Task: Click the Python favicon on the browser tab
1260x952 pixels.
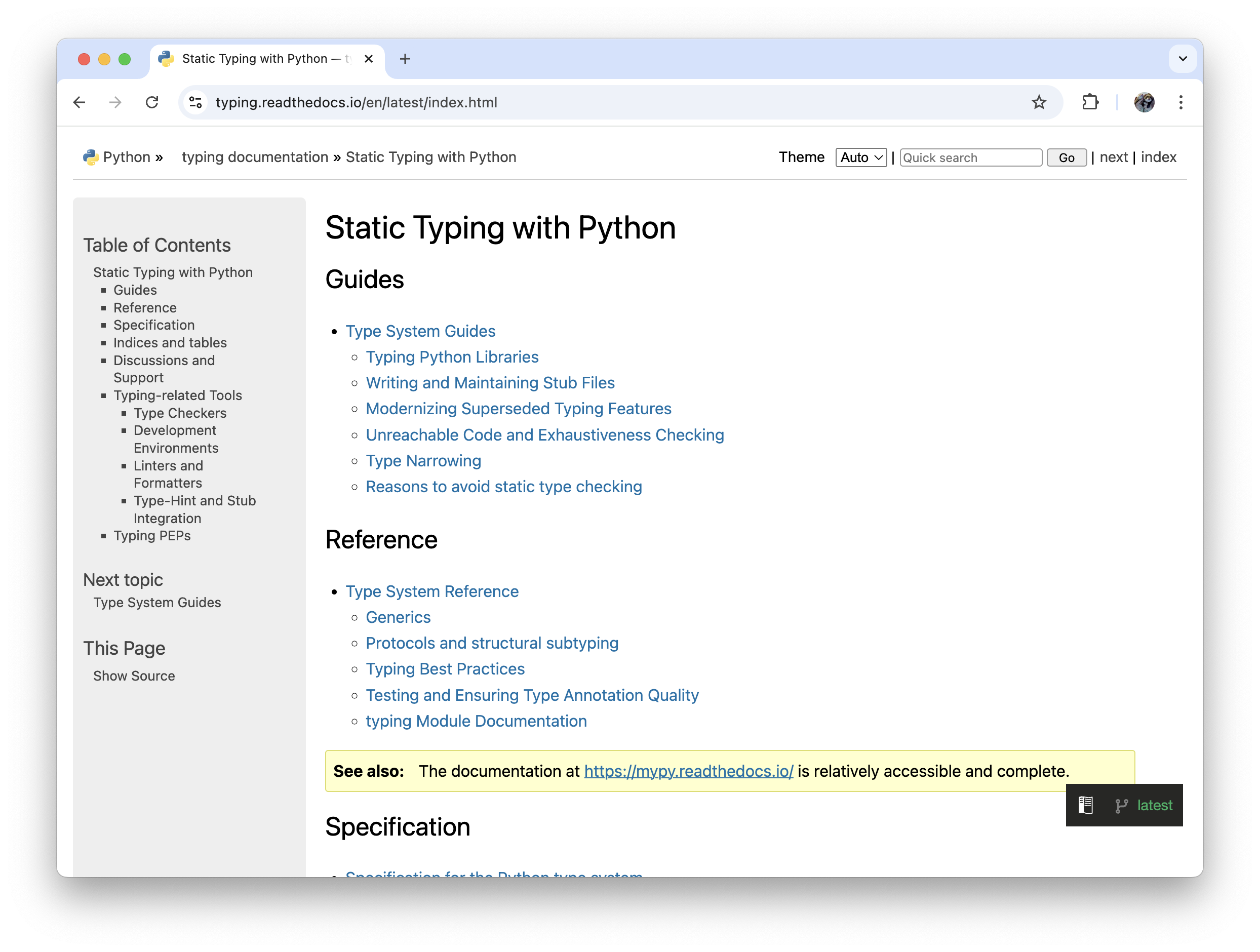Action: click(x=166, y=59)
